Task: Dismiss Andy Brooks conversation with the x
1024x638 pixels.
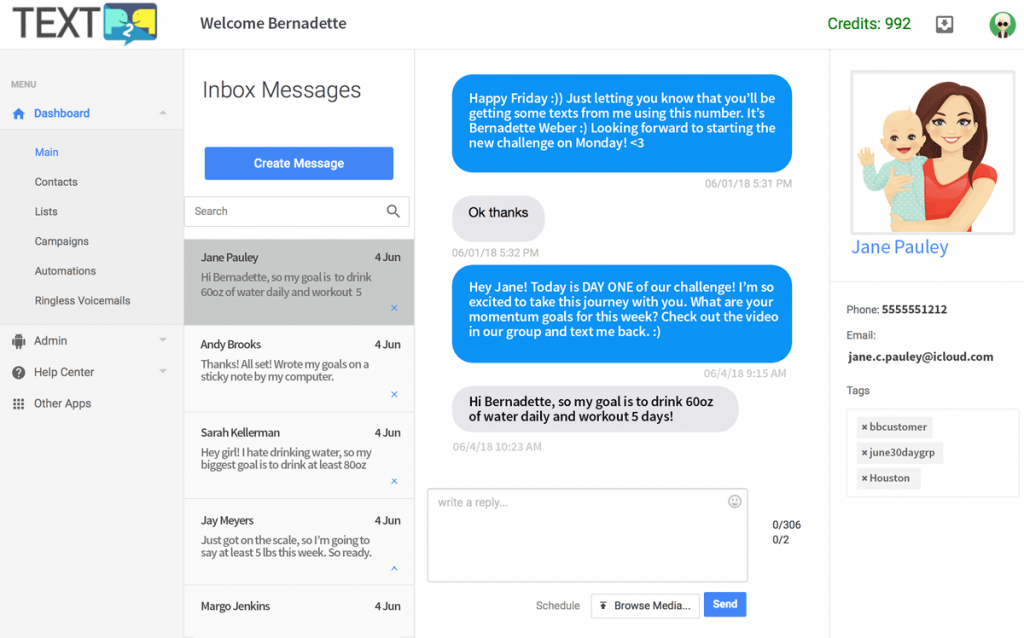Action: pos(394,394)
